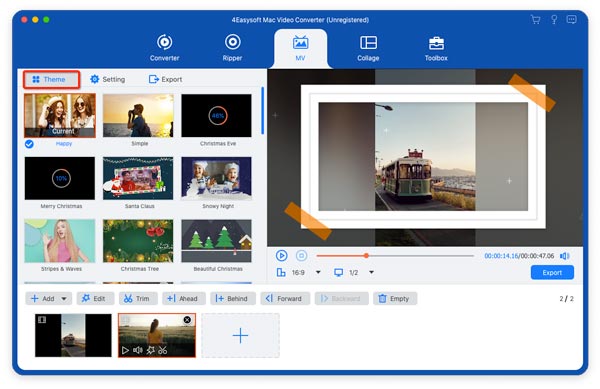This screenshot has width=600, height=389.
Task: Expand the 1/2 preview quality dropdown
Action: click(x=371, y=272)
